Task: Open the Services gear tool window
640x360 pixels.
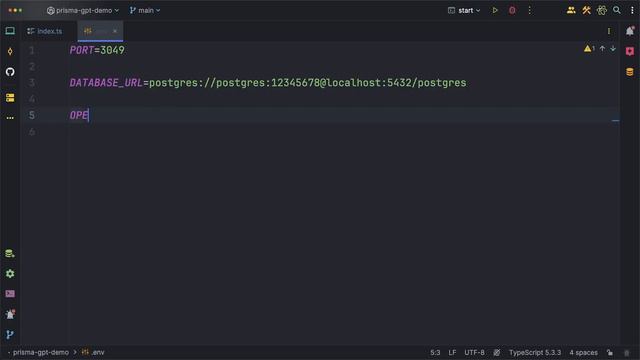Action: (10, 274)
